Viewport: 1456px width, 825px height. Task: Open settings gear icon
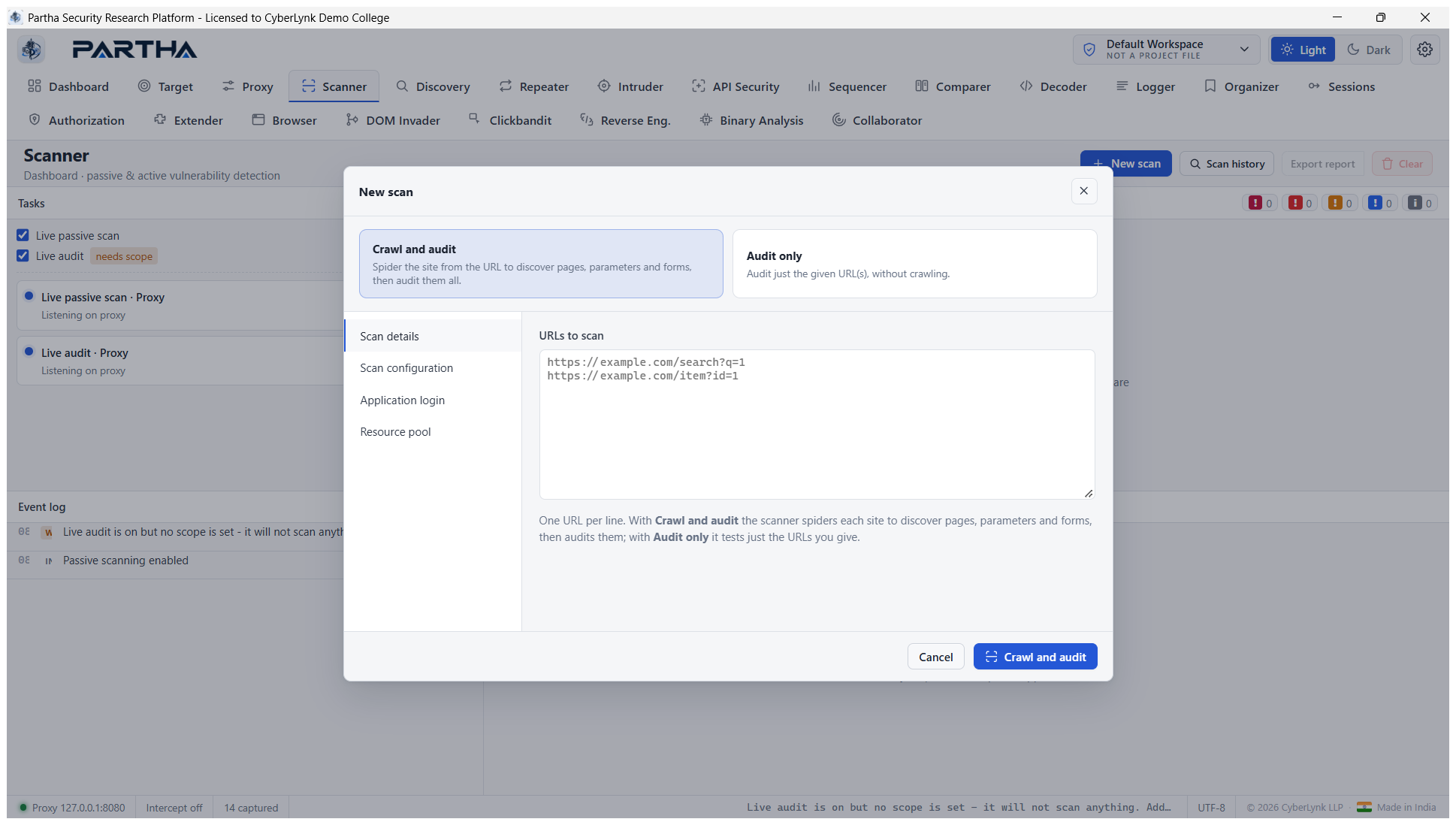(1424, 50)
